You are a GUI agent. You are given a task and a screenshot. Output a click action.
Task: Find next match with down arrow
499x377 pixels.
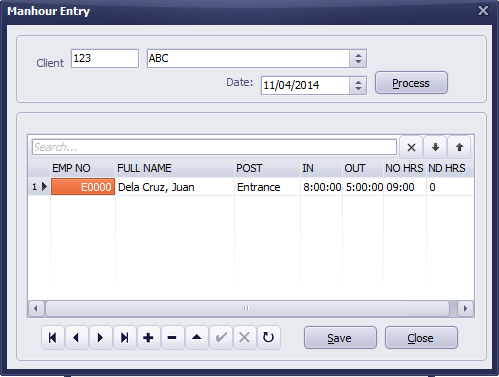[435, 147]
